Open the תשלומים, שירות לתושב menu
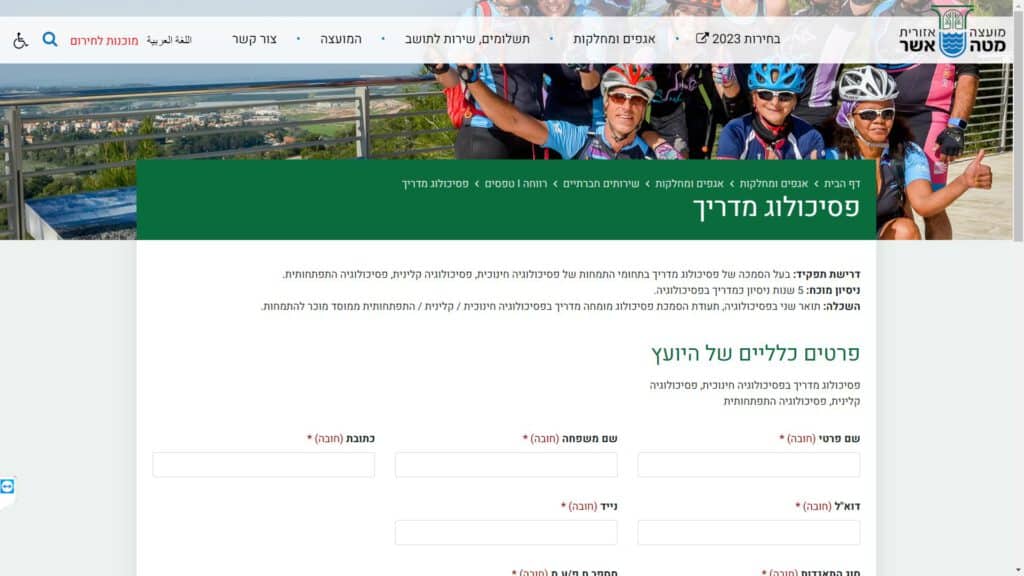Image resolution: width=1024 pixels, height=576 pixels. (467, 39)
